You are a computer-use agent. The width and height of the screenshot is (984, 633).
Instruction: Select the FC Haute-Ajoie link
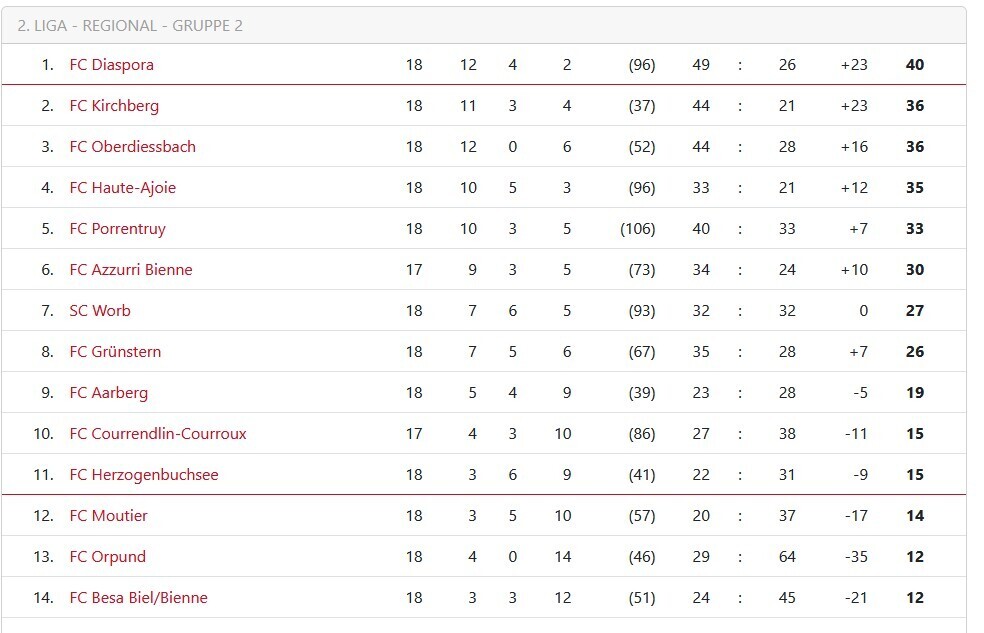click(x=122, y=188)
